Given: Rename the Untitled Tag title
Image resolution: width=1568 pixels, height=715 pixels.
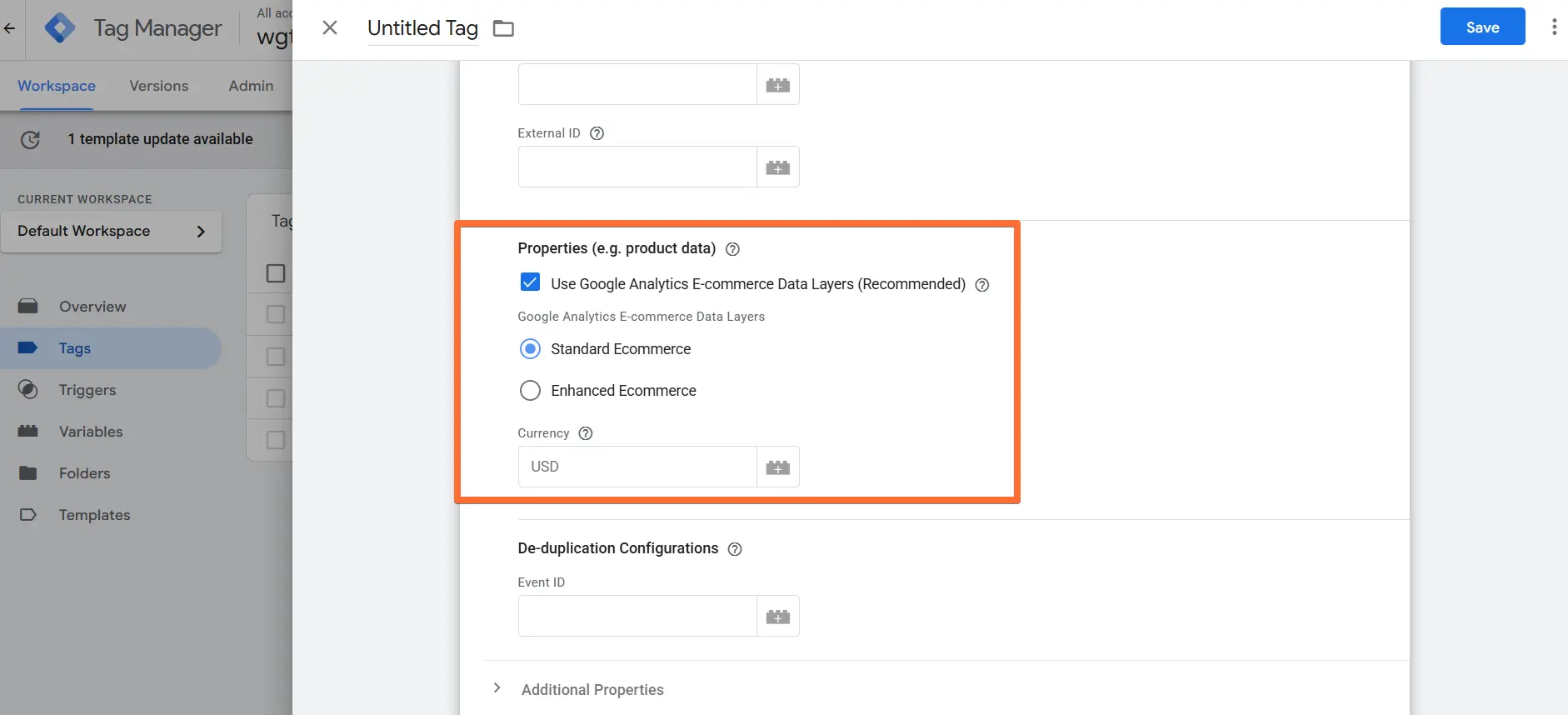Looking at the screenshot, I should pyautogui.click(x=422, y=28).
